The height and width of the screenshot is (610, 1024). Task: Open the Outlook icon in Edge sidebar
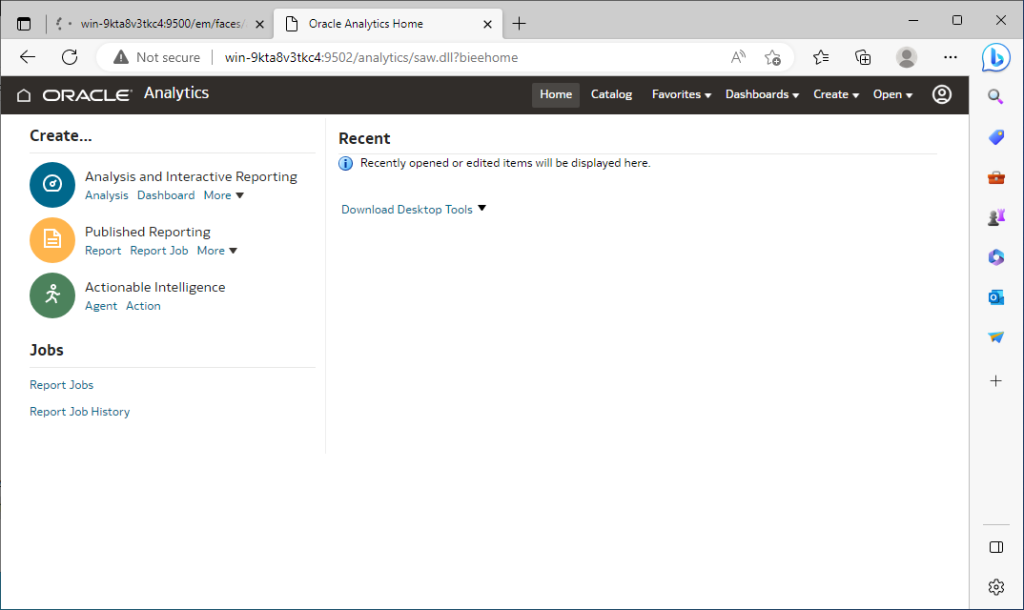(996, 297)
